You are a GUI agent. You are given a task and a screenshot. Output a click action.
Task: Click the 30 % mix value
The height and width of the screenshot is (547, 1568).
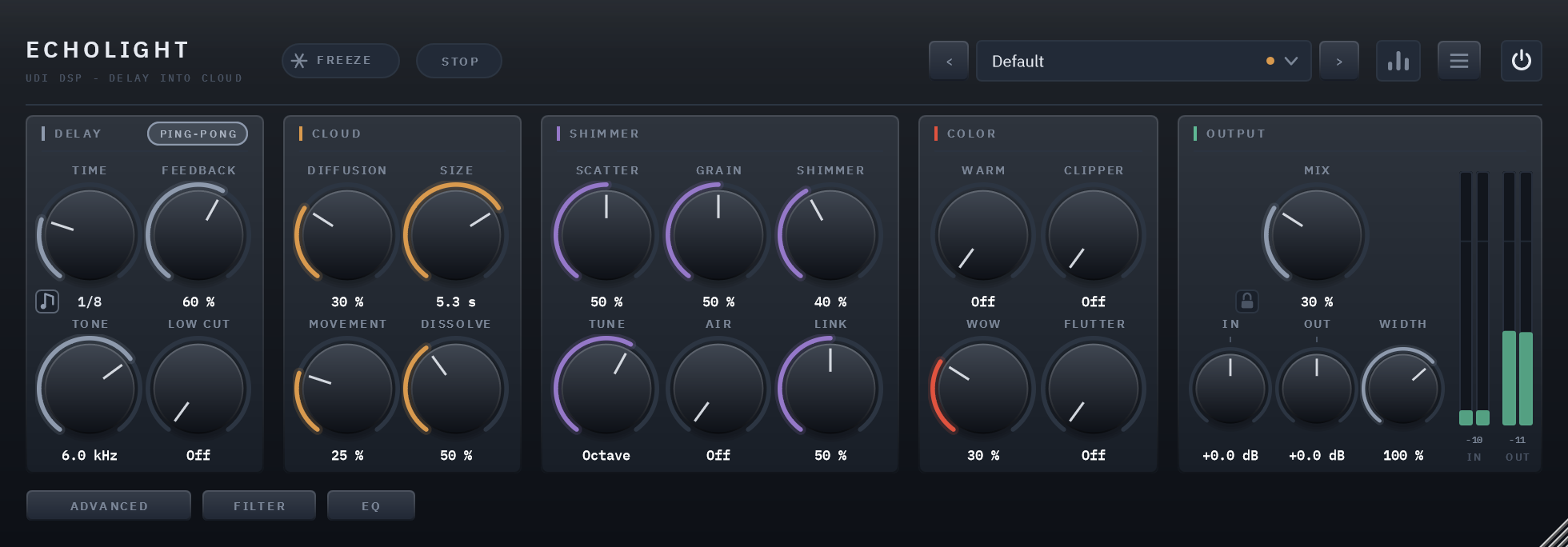[1317, 301]
